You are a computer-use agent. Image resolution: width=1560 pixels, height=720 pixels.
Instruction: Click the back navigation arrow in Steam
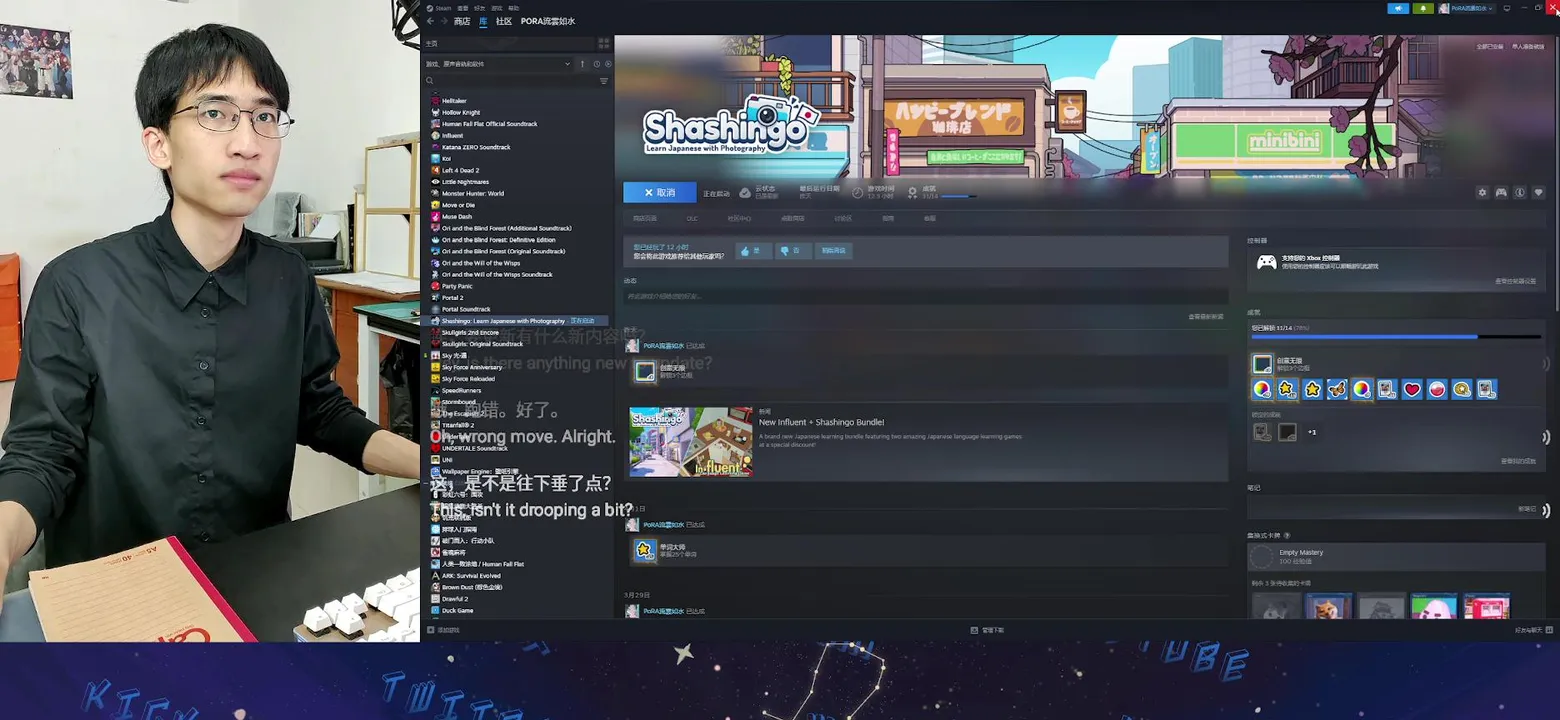(430, 21)
